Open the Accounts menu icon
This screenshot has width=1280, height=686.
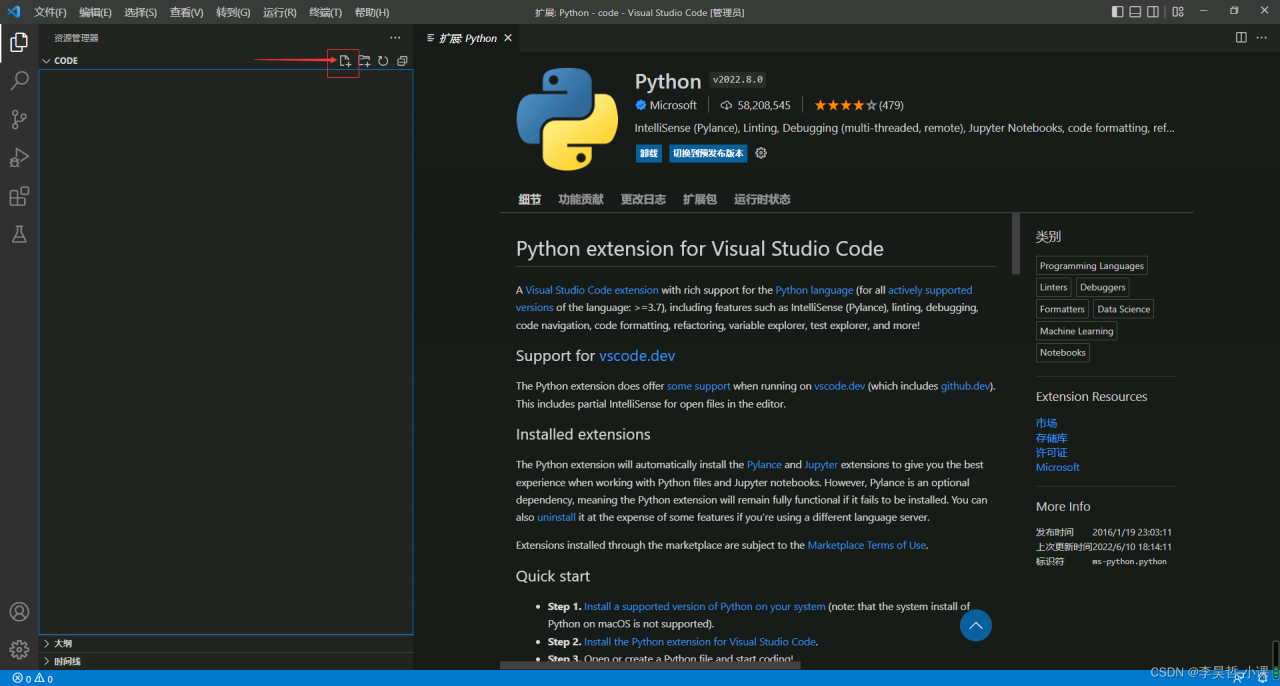[x=19, y=612]
